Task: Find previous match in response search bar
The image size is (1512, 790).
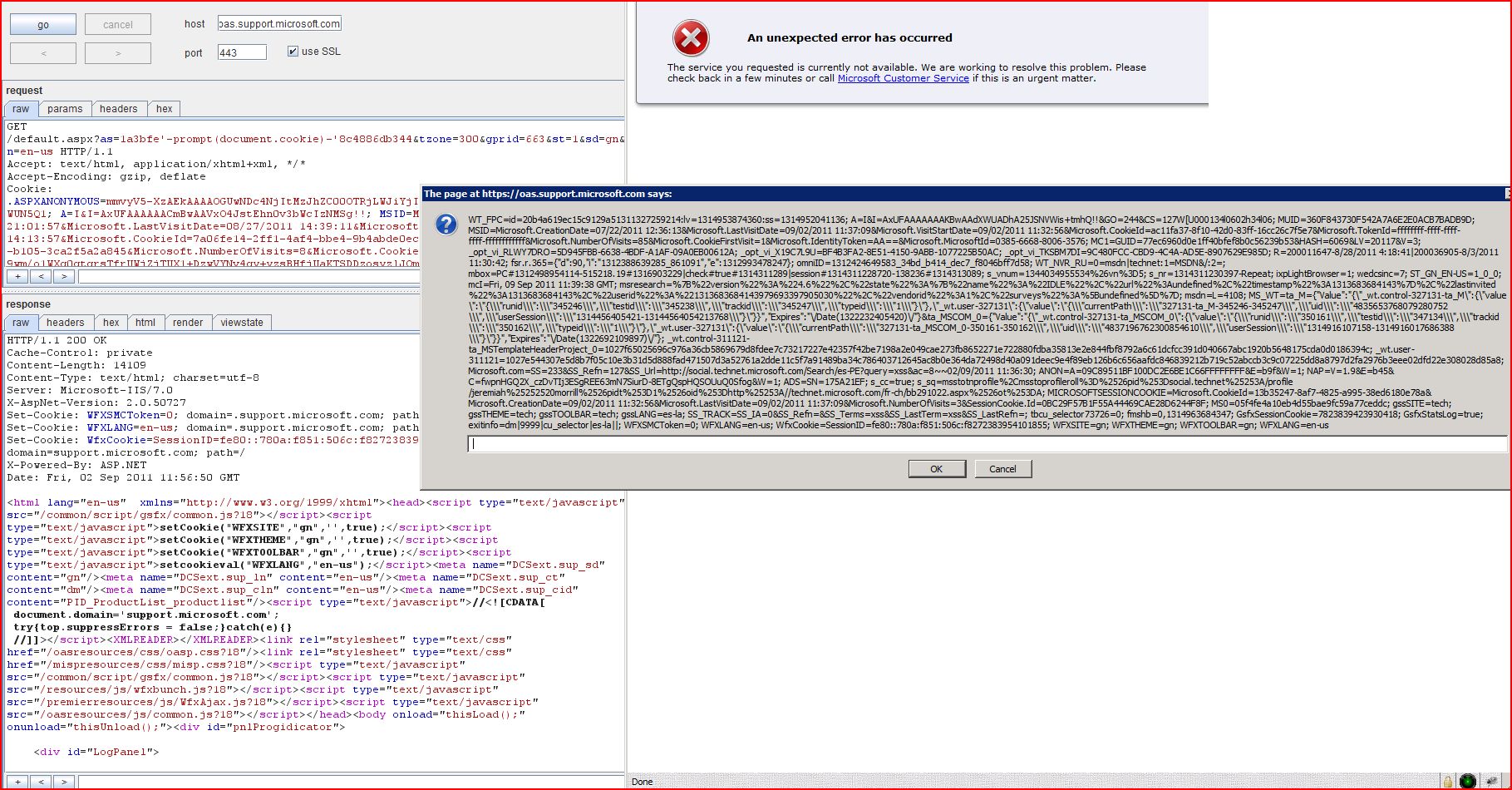Action: [x=41, y=782]
